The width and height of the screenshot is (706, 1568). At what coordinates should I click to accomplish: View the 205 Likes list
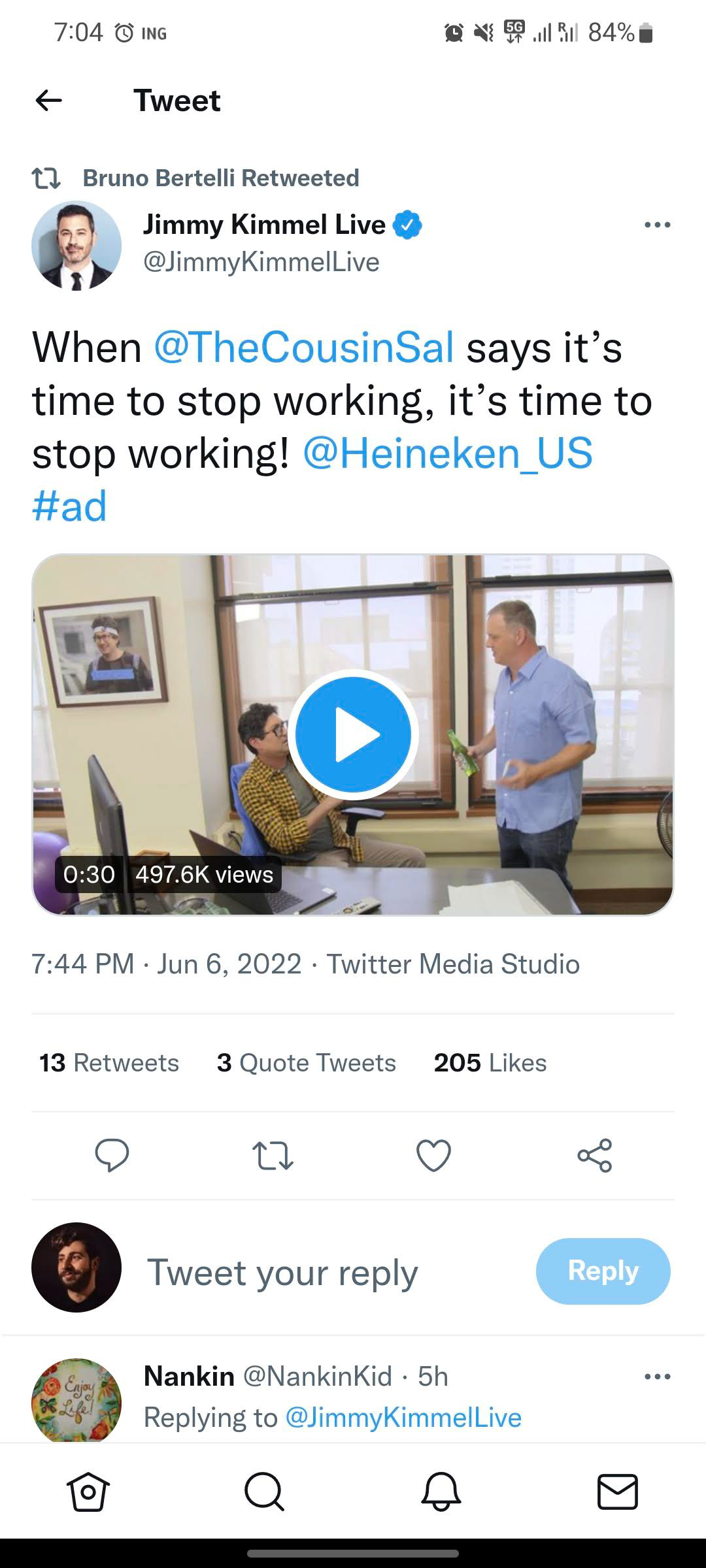point(490,1063)
